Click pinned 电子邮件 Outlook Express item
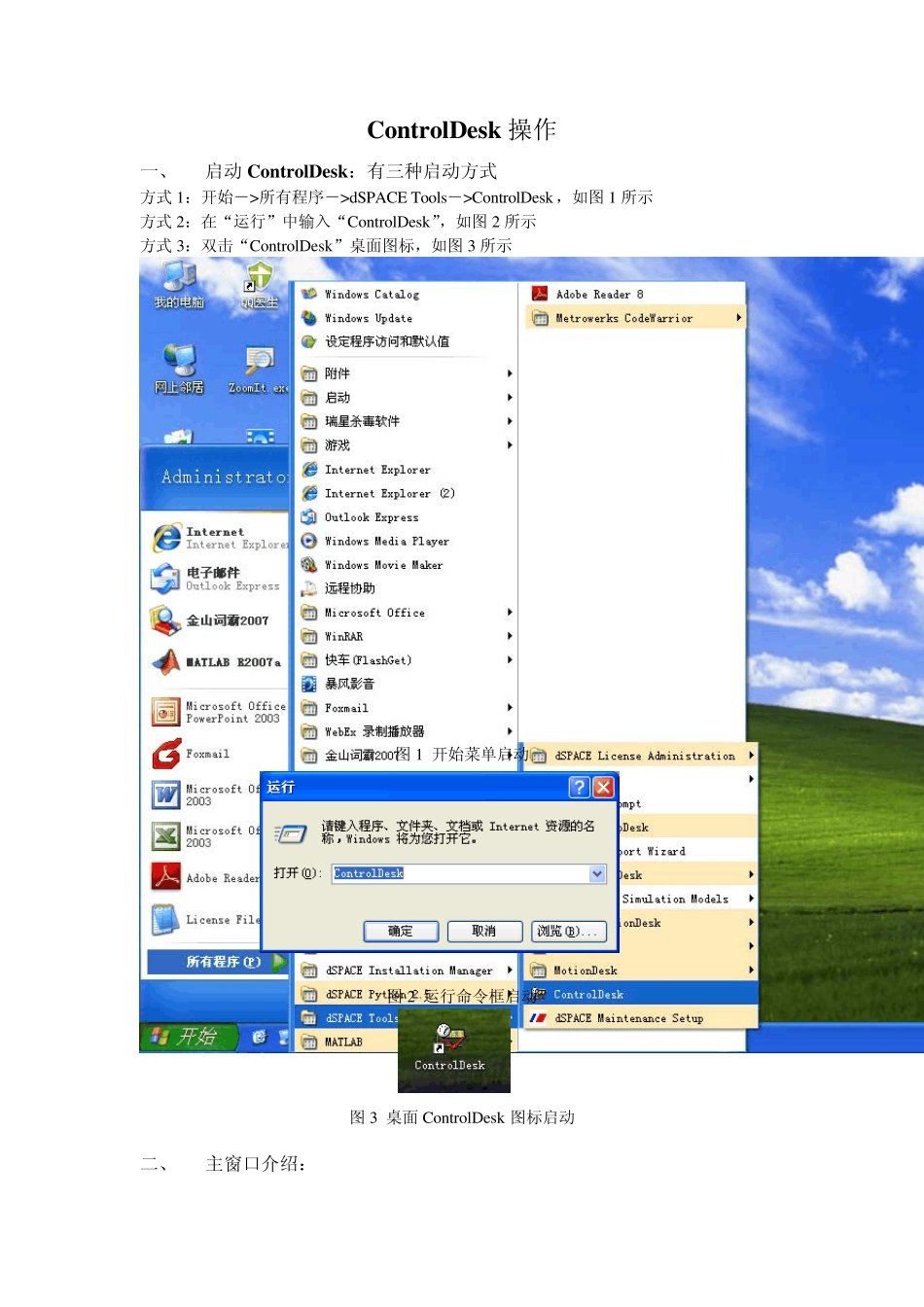This screenshot has width=924, height=1307. click(216, 579)
